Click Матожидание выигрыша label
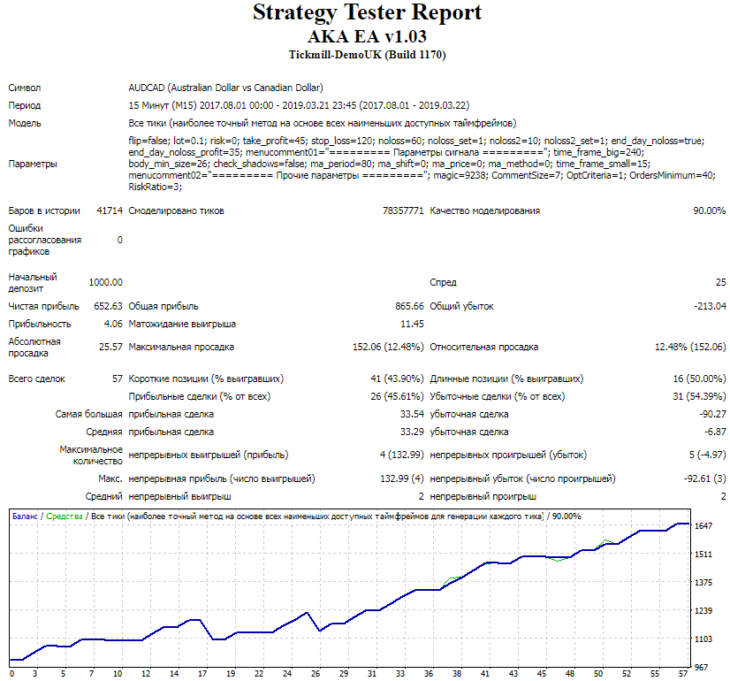Screen dimensions: 730x681 [182, 324]
